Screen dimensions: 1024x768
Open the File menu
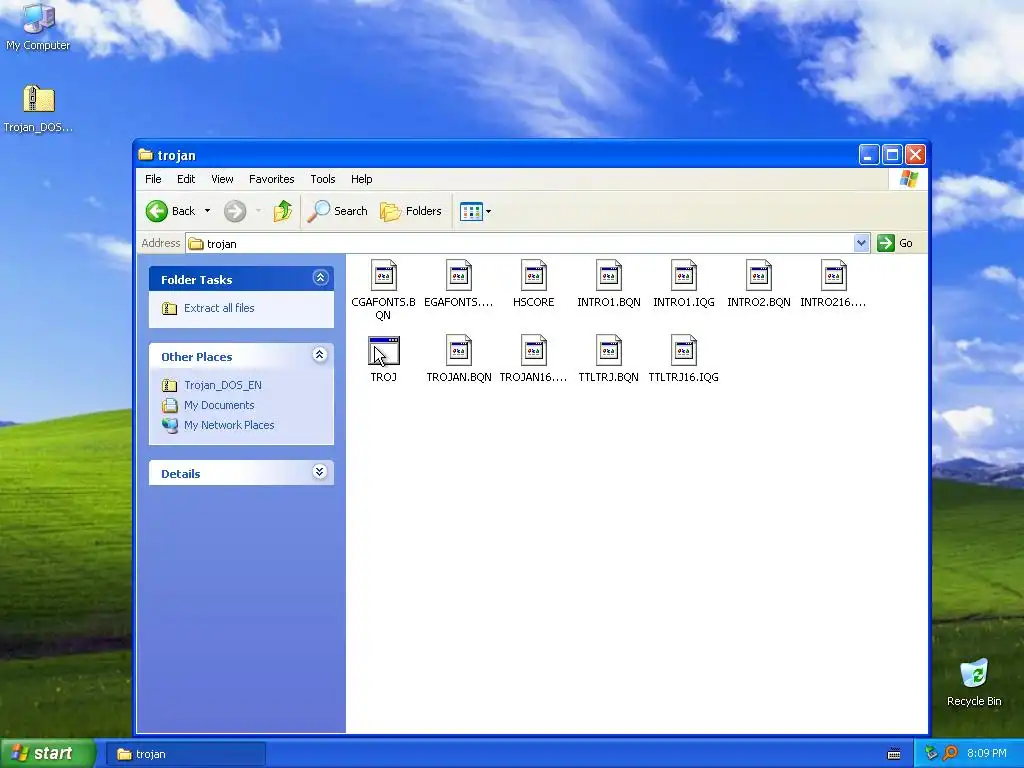[153, 179]
